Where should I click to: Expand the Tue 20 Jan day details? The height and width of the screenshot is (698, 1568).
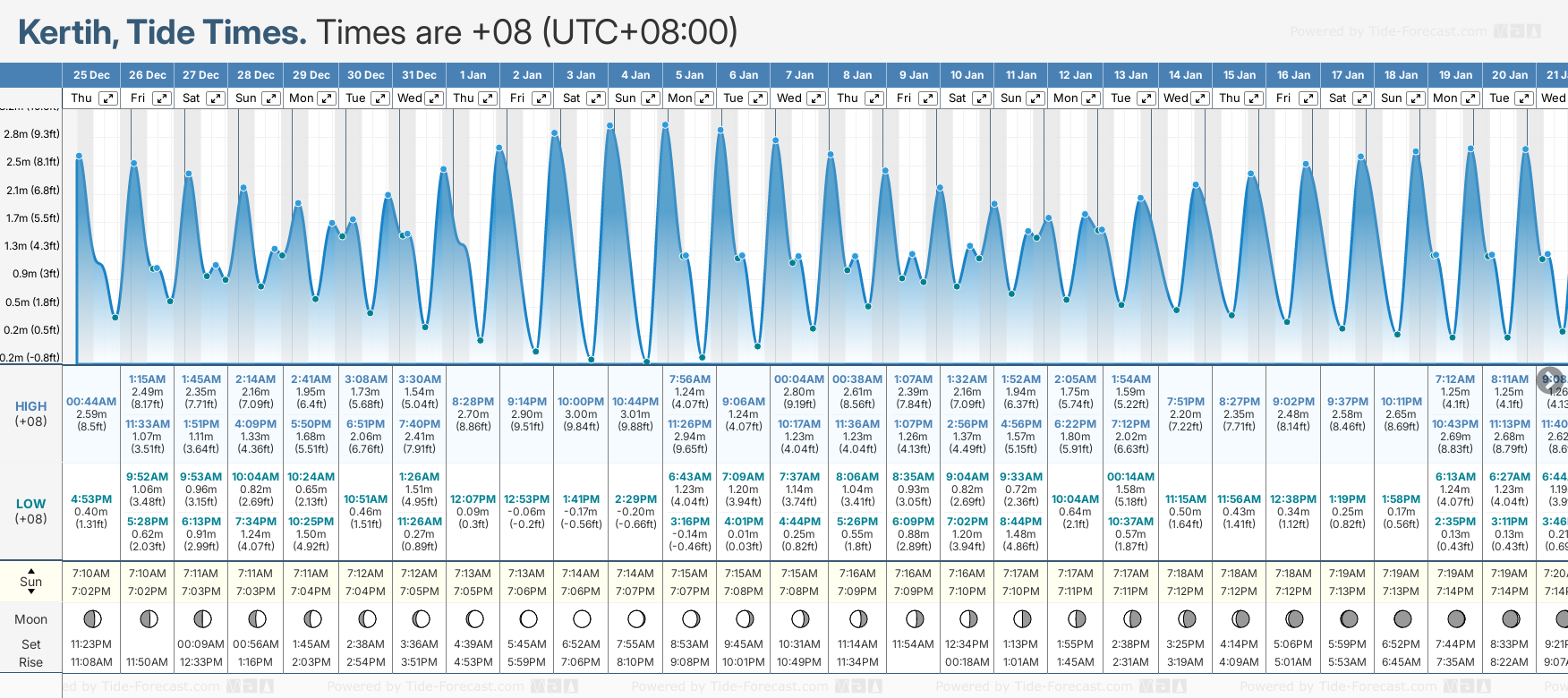[x=1523, y=98]
